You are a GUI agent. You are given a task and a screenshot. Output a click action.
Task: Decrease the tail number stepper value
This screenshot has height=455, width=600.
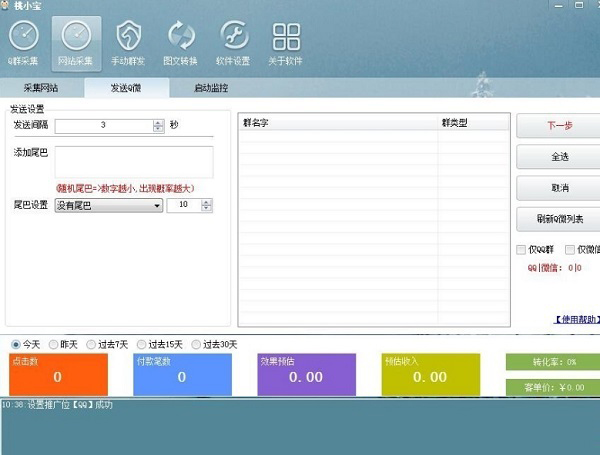(206, 209)
